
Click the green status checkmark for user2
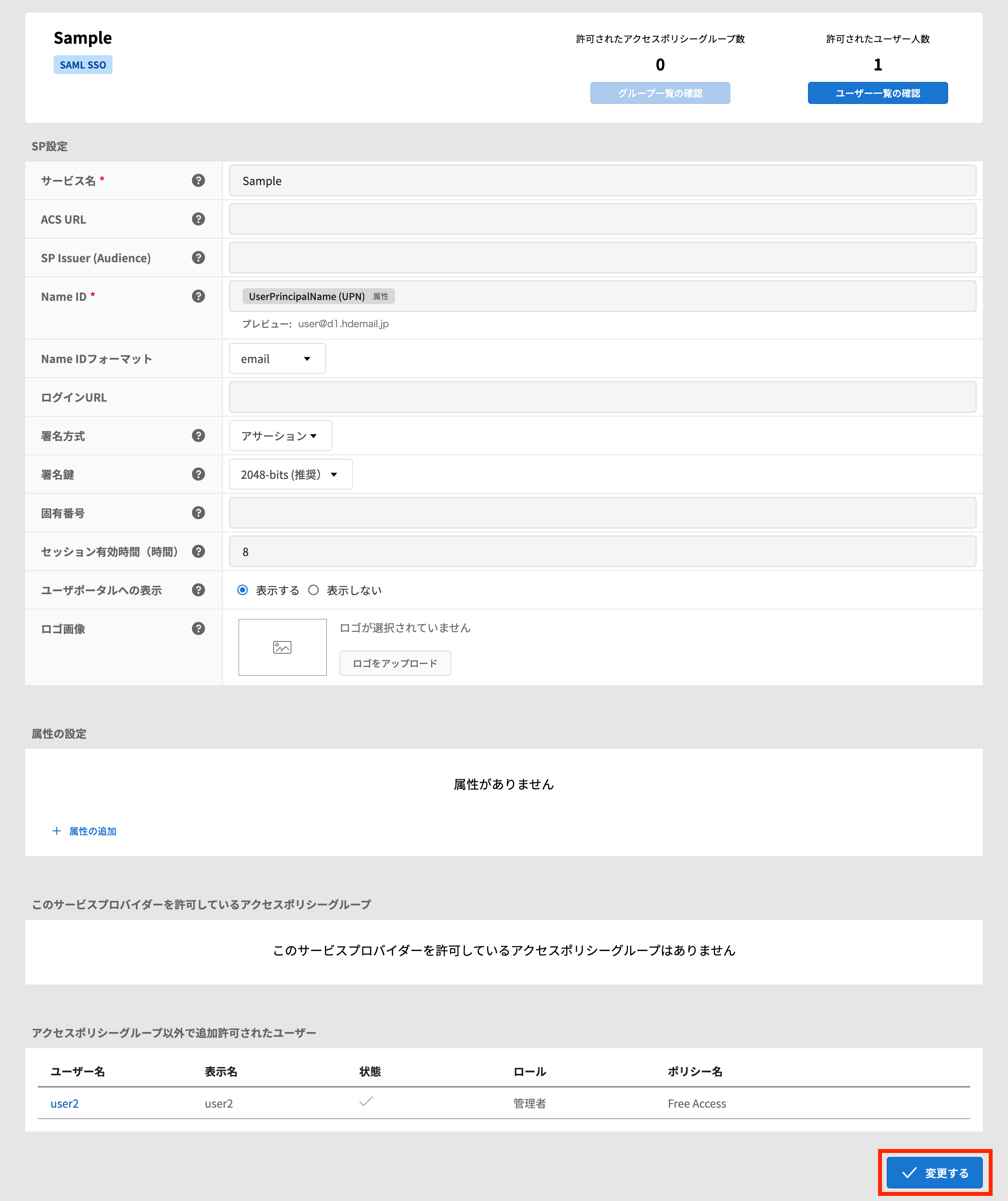pos(366,1101)
